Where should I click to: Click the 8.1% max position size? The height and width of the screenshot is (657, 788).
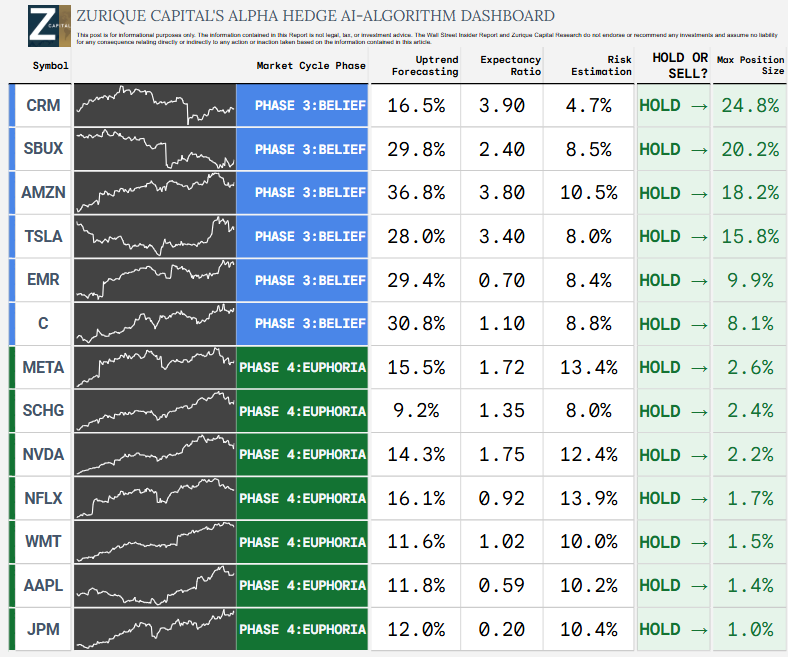click(750, 324)
